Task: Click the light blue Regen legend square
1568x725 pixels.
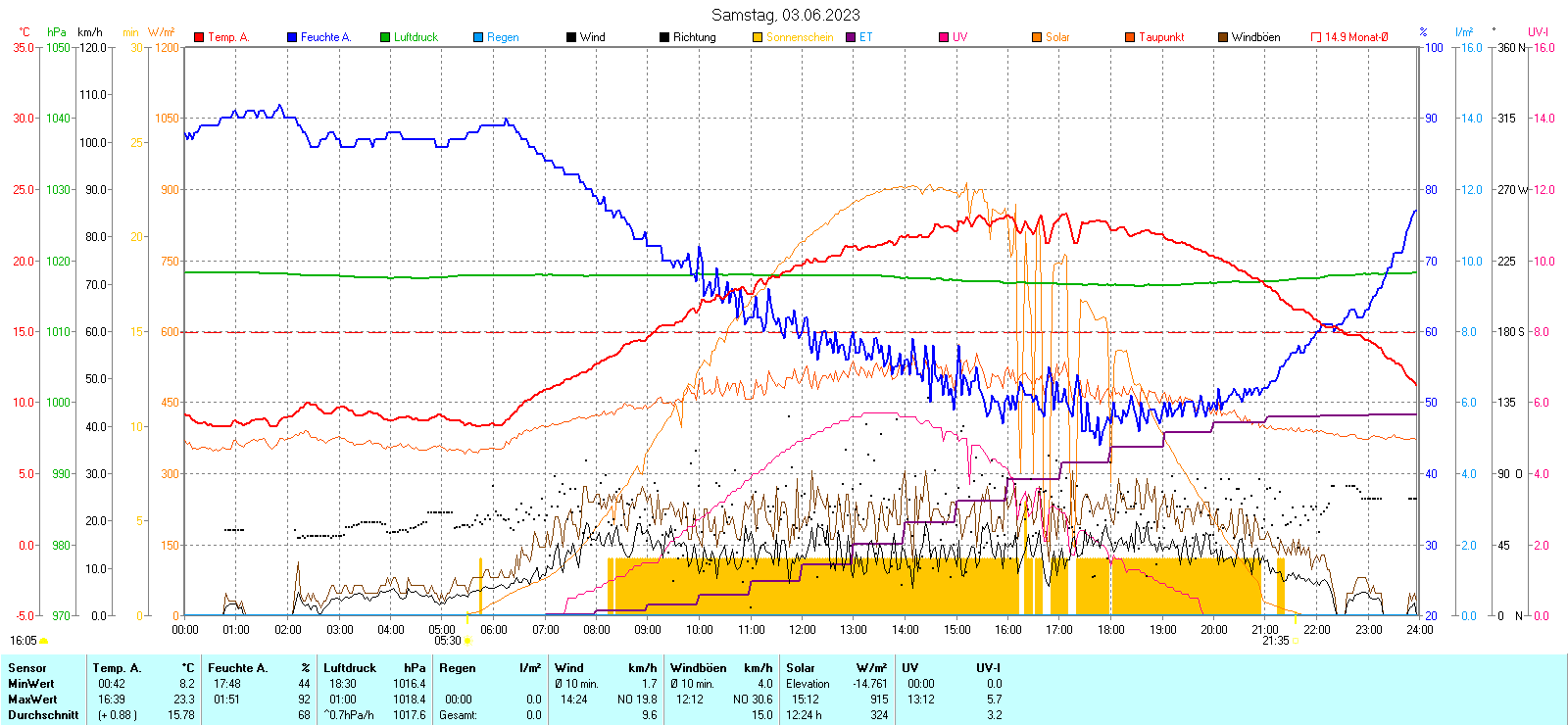Action: click(478, 37)
